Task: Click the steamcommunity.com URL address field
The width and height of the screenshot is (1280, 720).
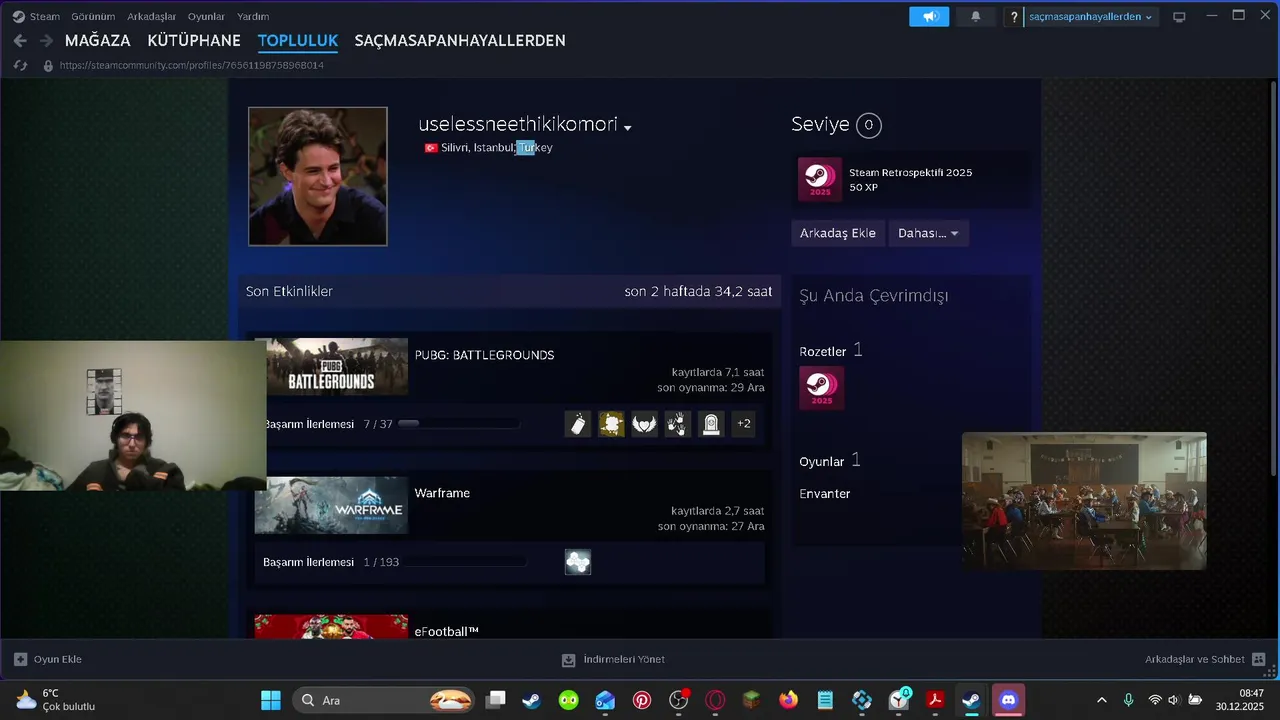Action: (192, 65)
